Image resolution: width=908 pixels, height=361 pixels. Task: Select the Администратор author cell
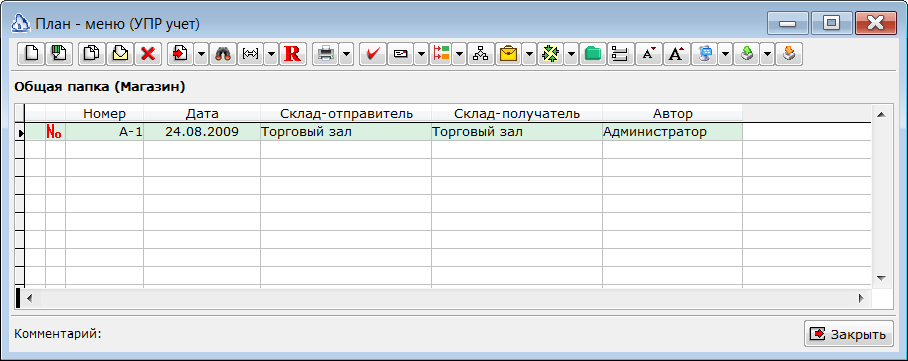(672, 132)
